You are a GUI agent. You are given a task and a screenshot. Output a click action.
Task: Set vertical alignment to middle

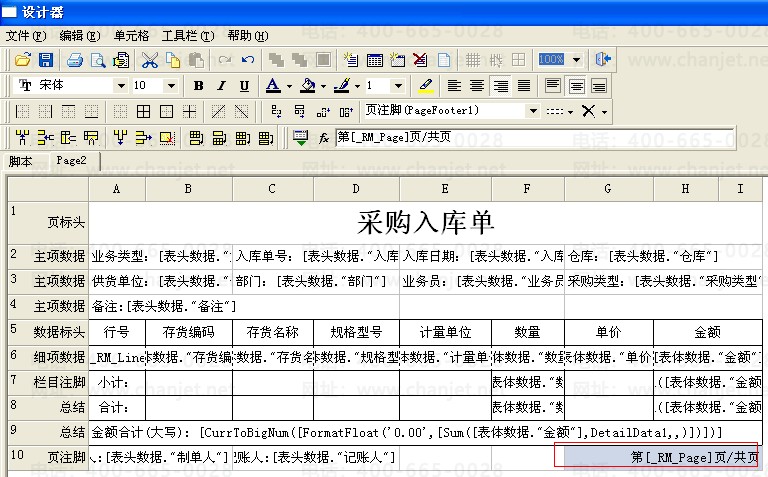click(x=576, y=86)
